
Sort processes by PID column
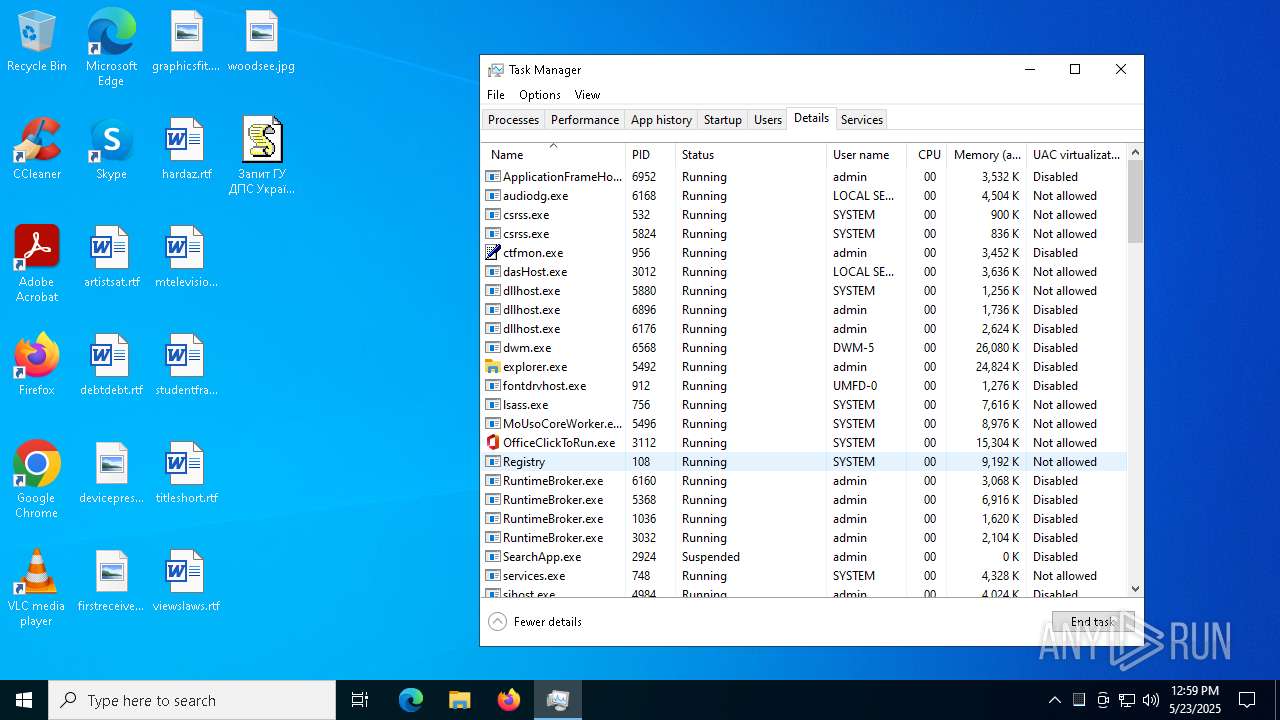click(x=650, y=155)
